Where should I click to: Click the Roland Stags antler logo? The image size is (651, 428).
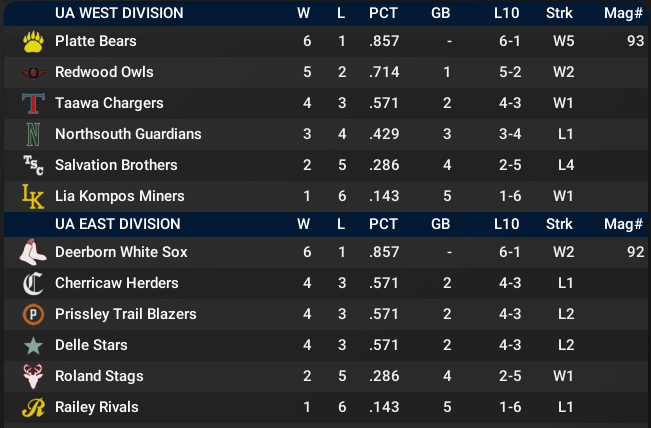coord(33,377)
